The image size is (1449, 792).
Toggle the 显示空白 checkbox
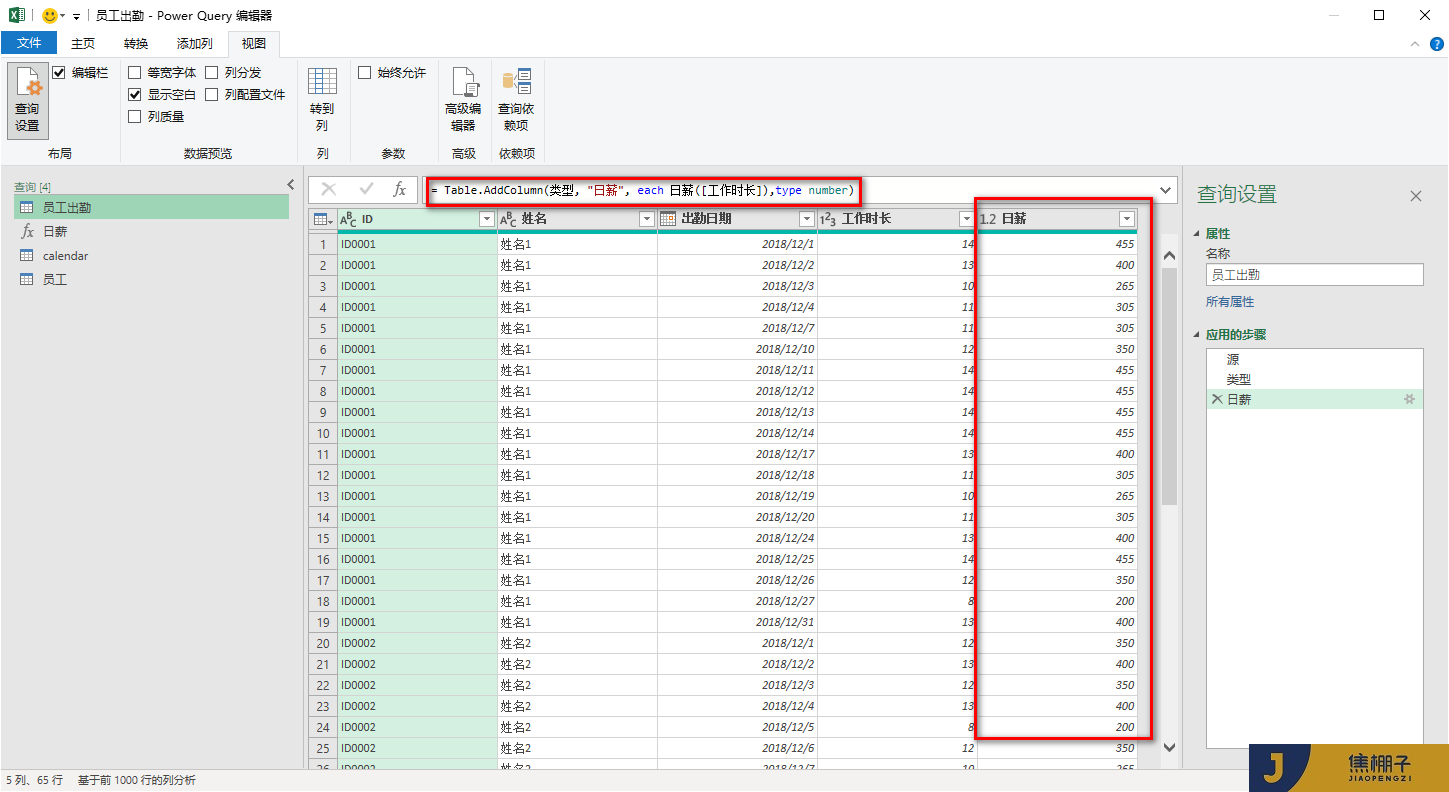(135, 95)
